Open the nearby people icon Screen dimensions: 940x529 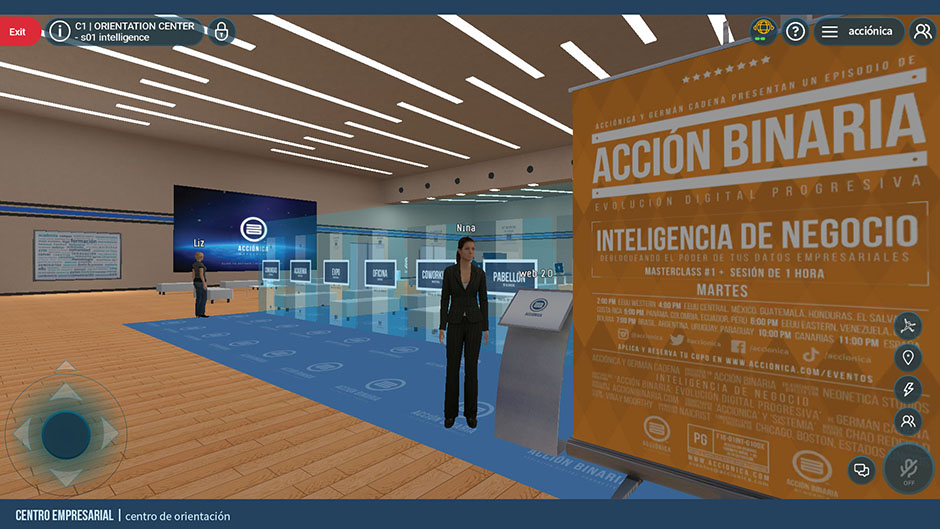(908, 421)
